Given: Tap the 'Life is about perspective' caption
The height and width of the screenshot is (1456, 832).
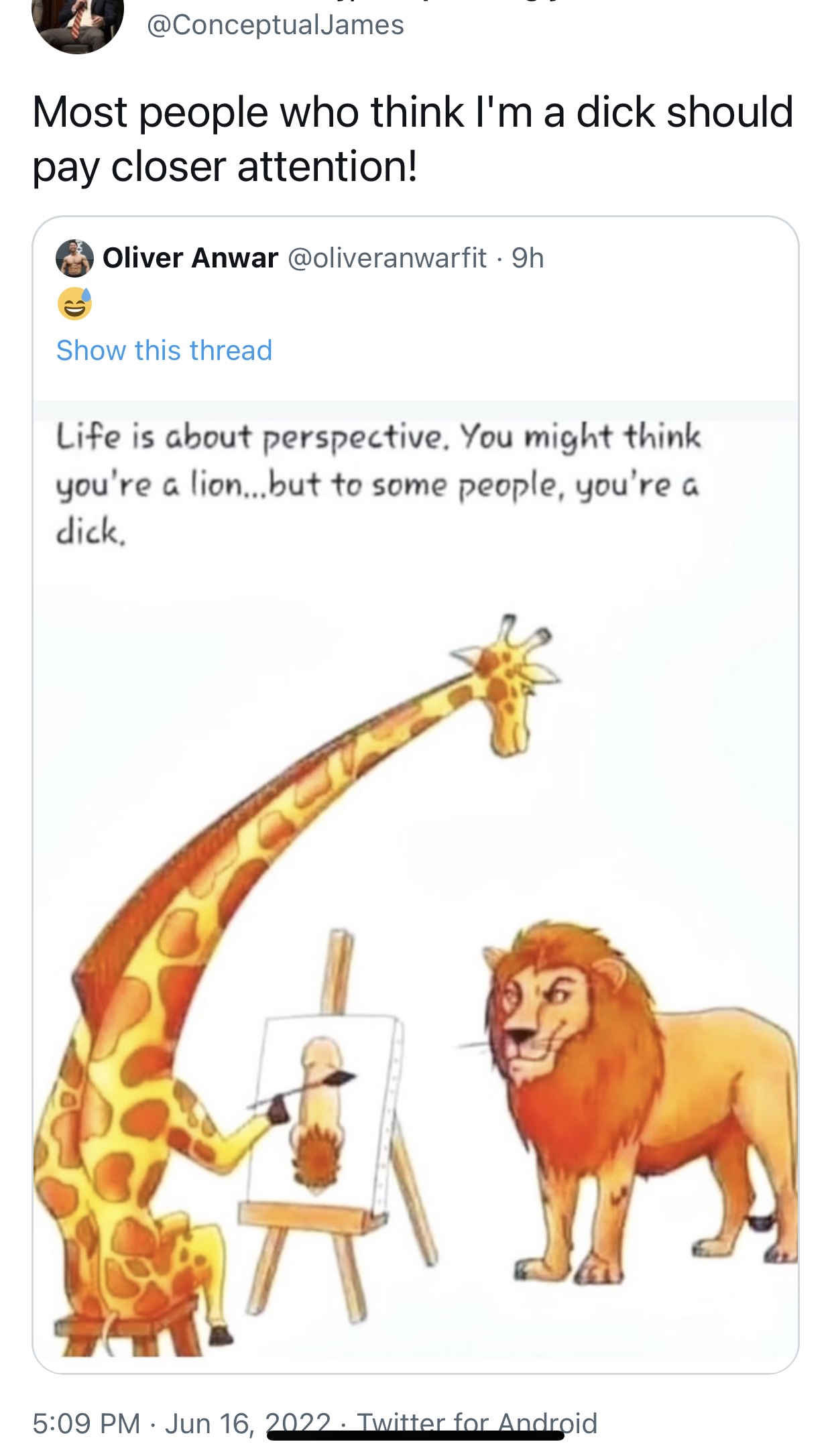Looking at the screenshot, I should click(x=379, y=484).
